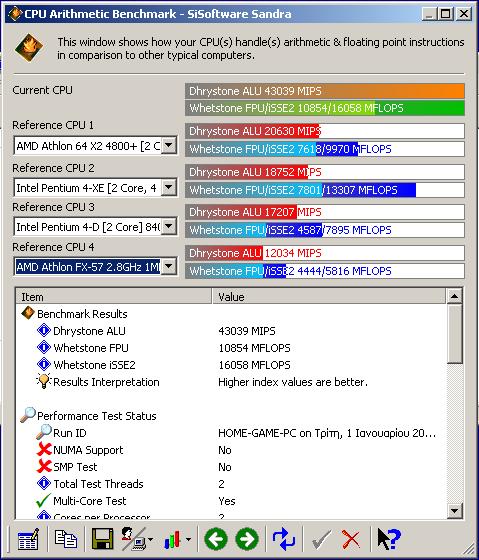Viewport: 479px width, 560px height.
Task: Click the Item column header
Action: pos(114,296)
